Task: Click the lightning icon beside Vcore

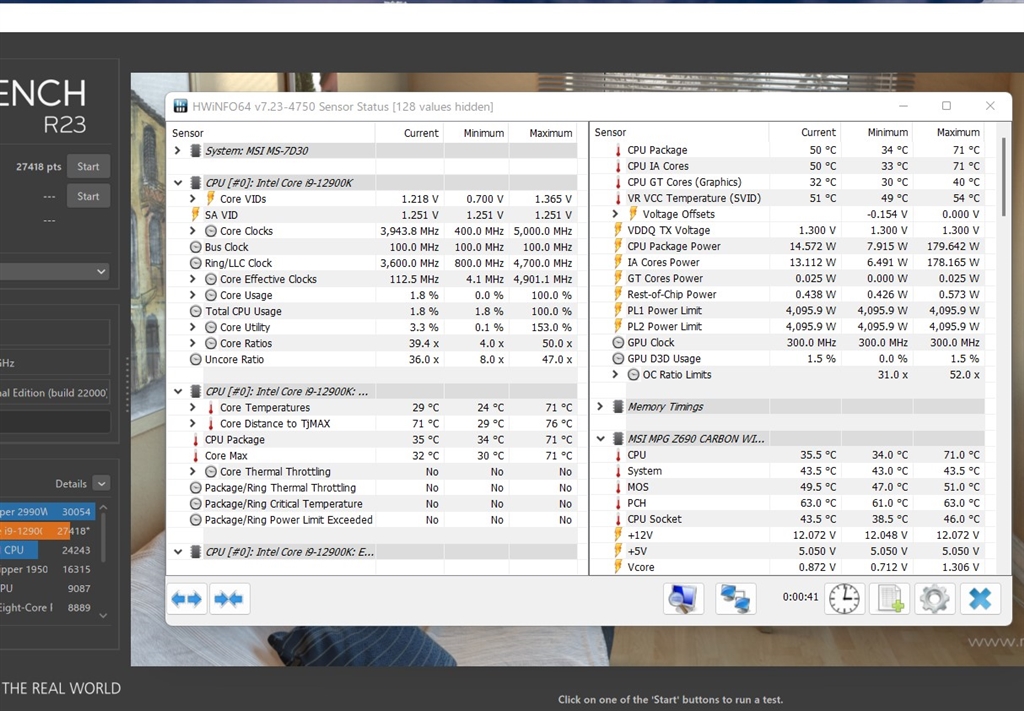Action: pos(617,567)
